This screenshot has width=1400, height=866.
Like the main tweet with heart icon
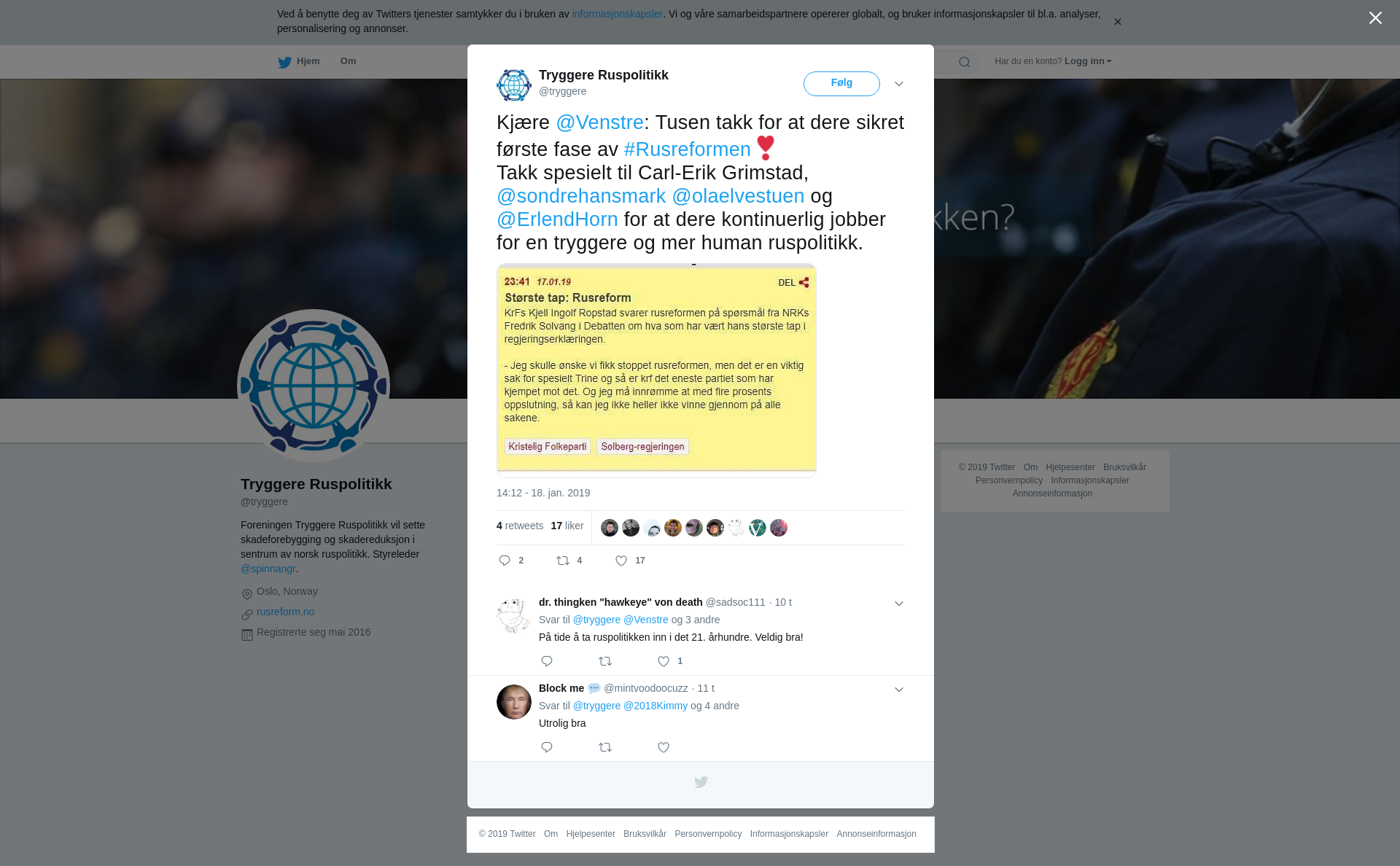click(x=621, y=561)
